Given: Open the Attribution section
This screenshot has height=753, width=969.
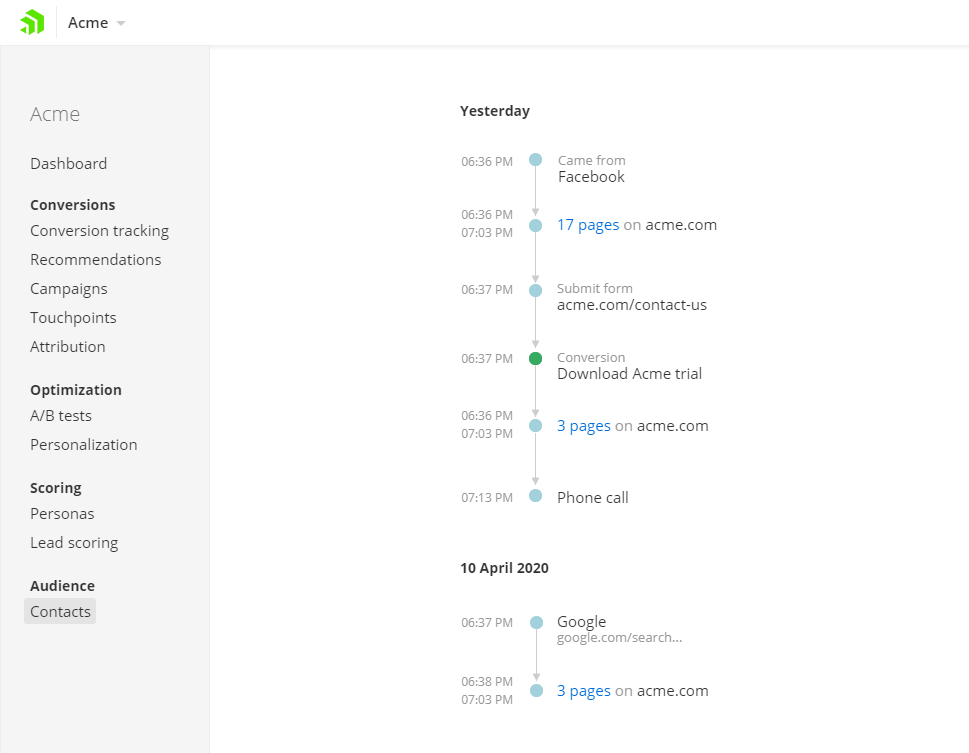Looking at the screenshot, I should click(x=67, y=346).
